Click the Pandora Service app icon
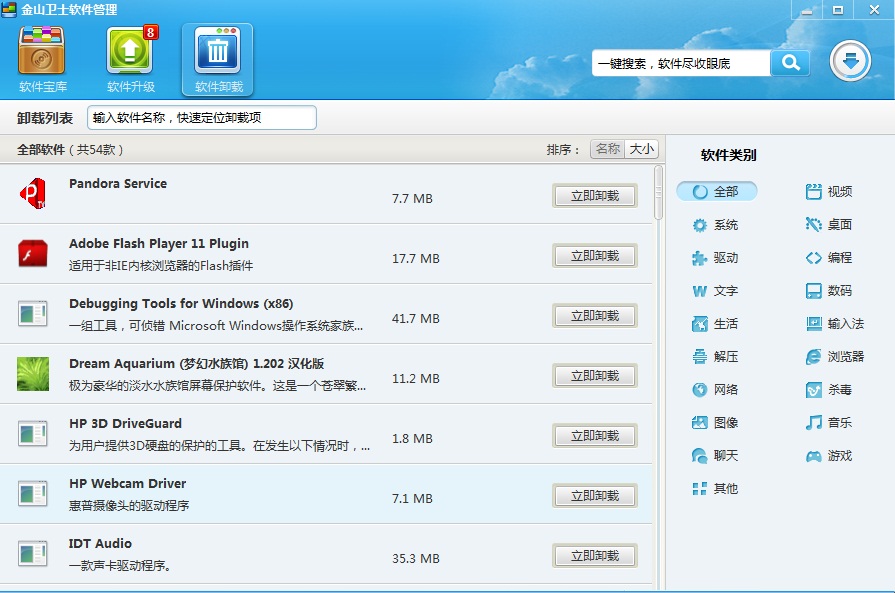 (33, 193)
